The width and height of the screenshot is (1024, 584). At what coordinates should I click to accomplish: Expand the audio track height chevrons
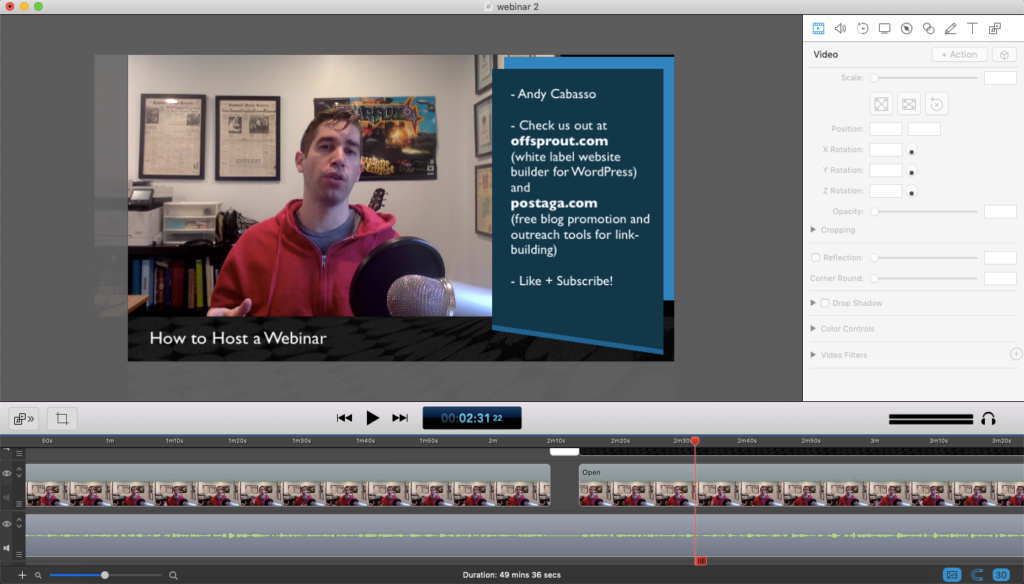point(19,523)
